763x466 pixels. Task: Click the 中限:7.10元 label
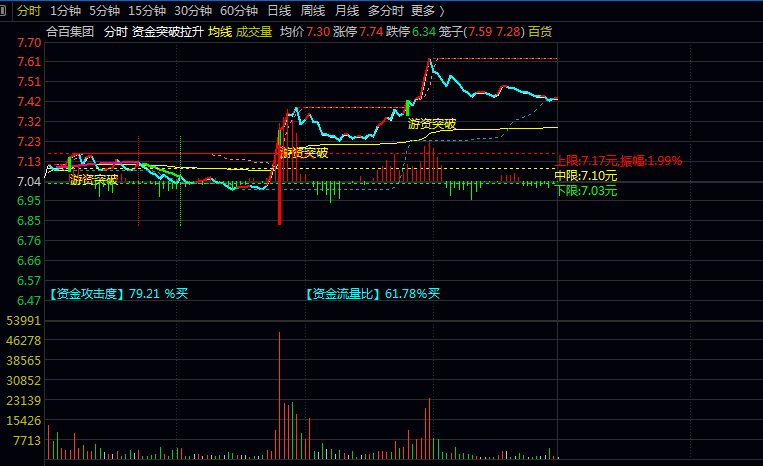(x=586, y=176)
